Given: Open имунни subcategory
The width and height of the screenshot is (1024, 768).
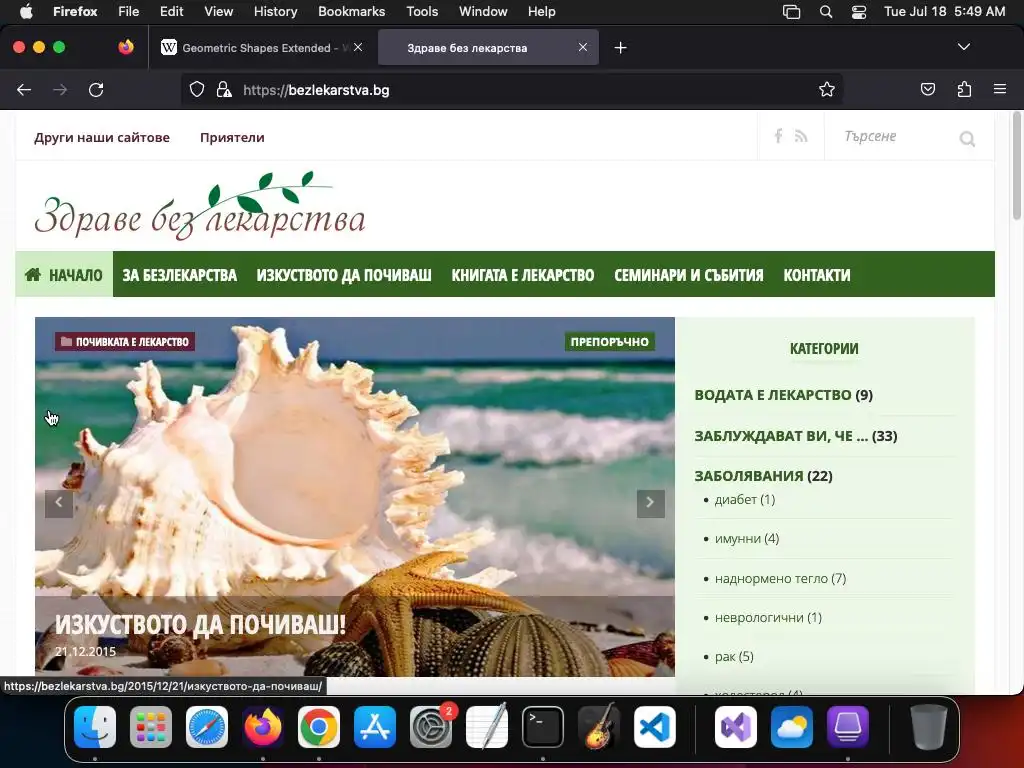Looking at the screenshot, I should pyautogui.click(x=738, y=539).
